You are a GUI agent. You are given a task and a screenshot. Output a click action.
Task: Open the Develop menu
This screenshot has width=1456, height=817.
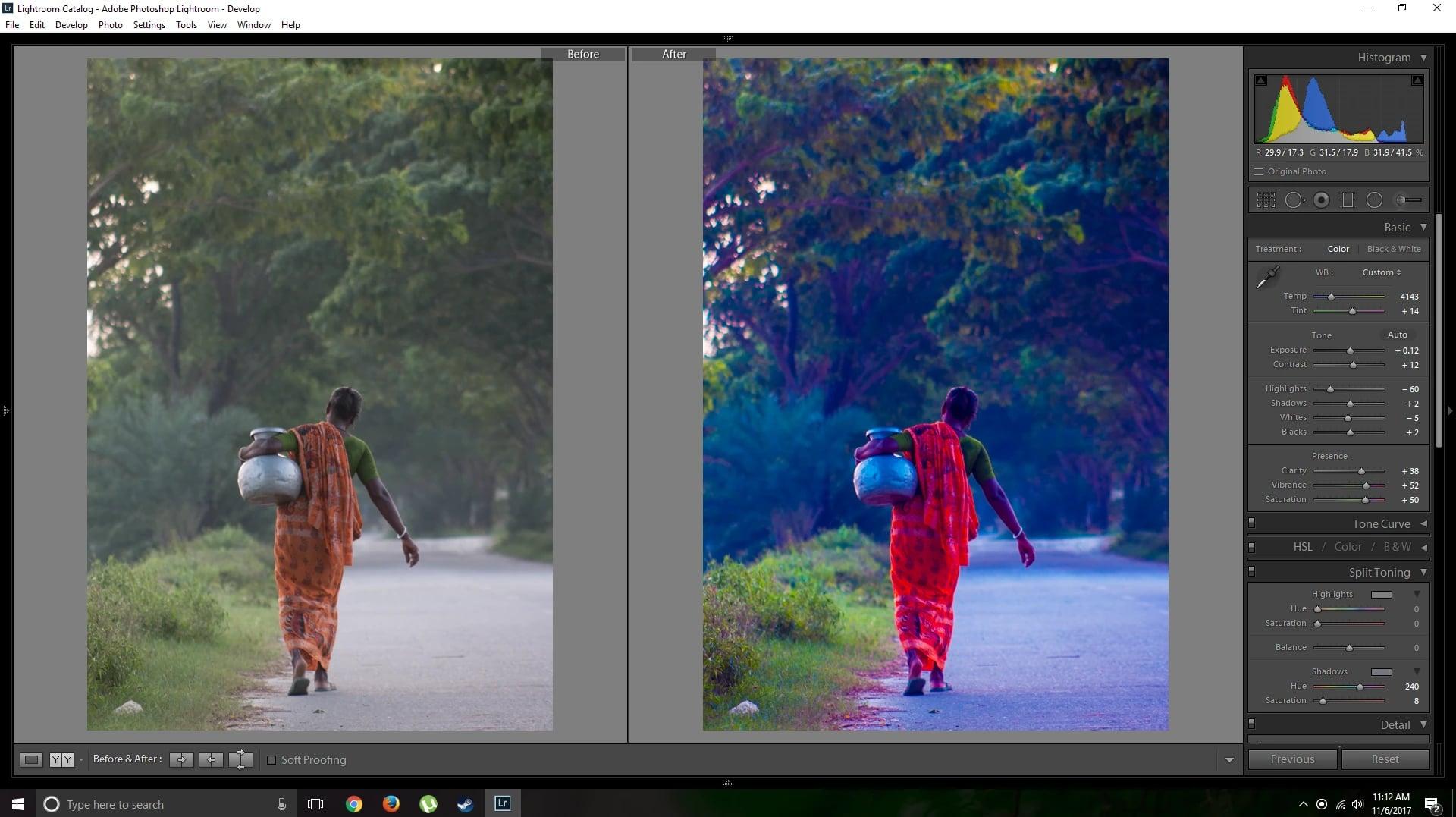point(71,24)
